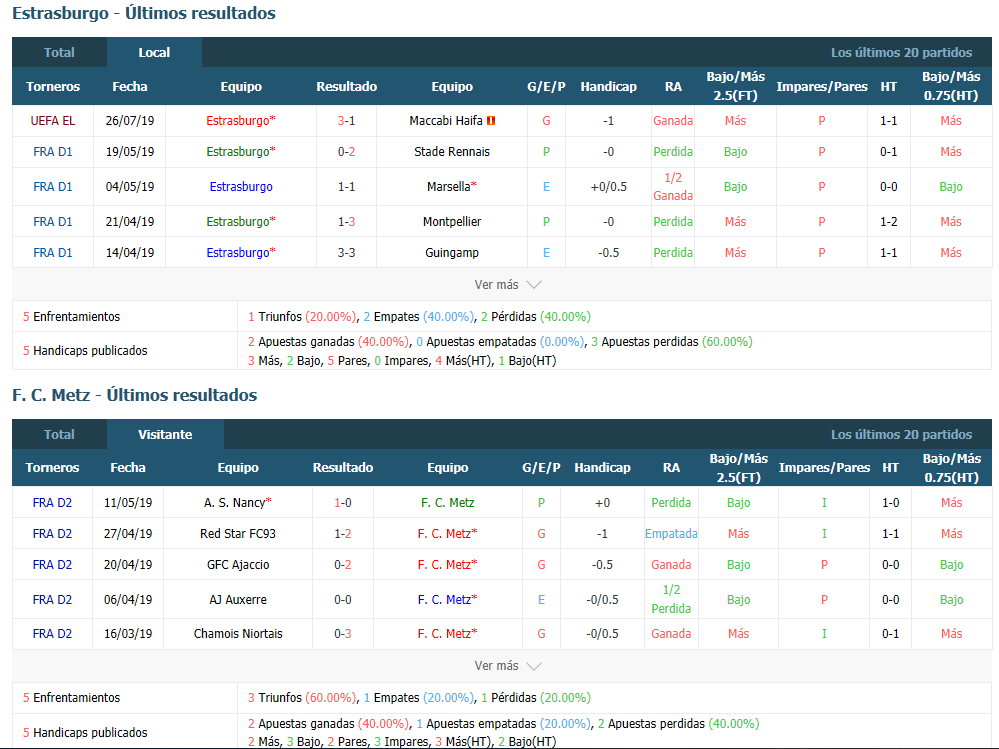Click the Stade Rennais team name
The image size is (999, 749).
click(x=452, y=152)
